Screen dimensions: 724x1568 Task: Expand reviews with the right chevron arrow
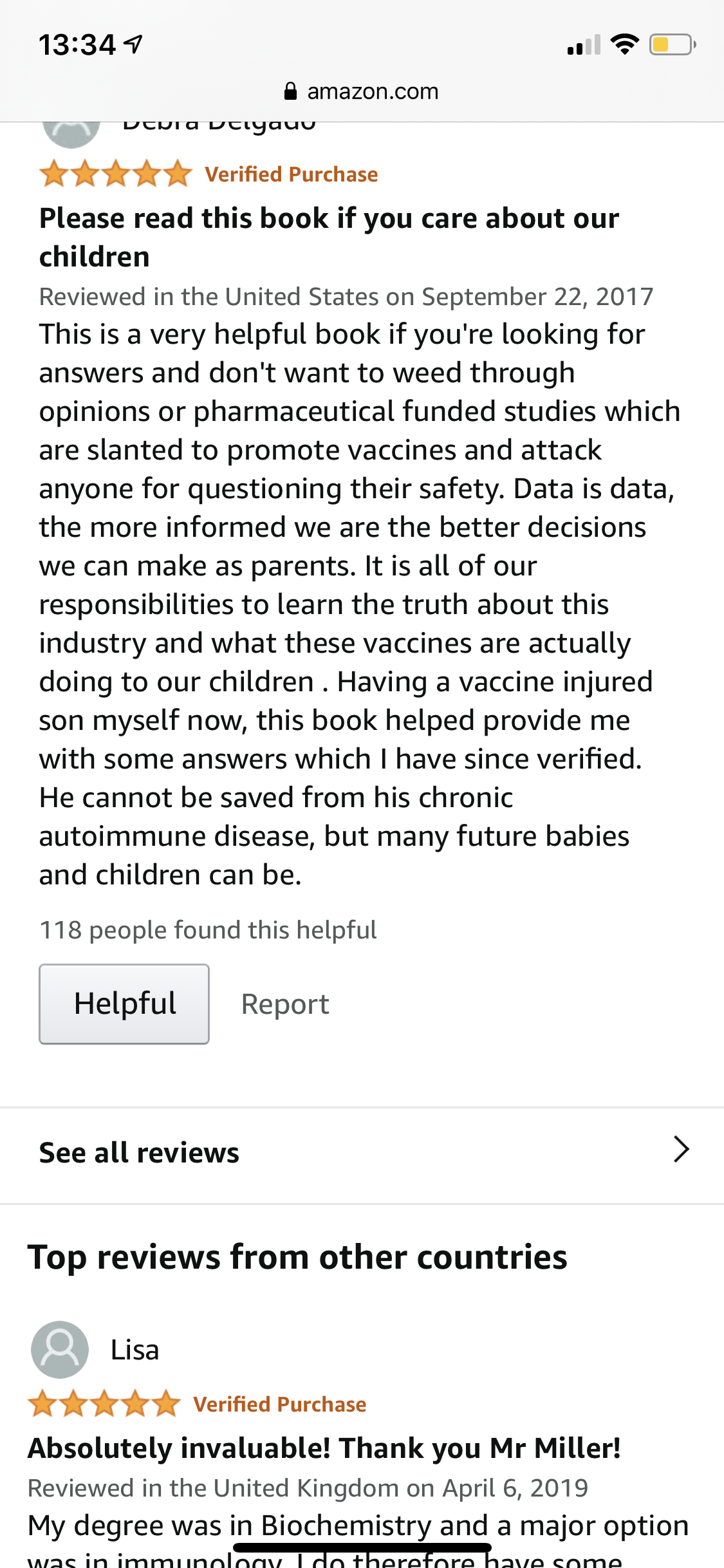[x=681, y=1150]
